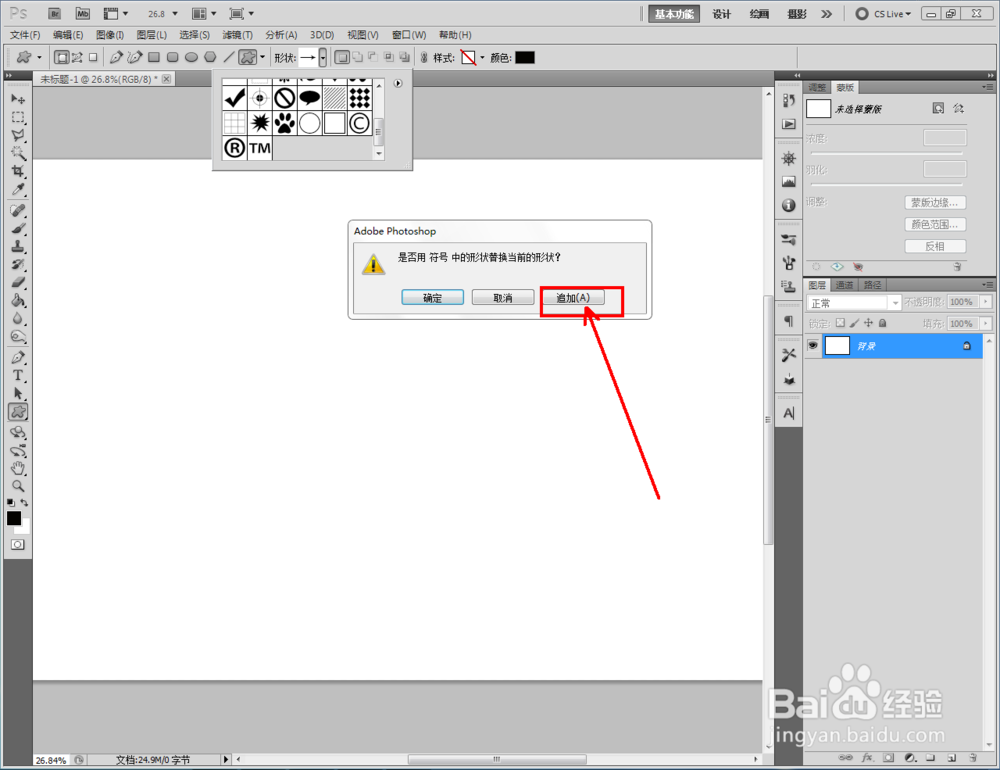Open the 图层(L) menu
The width and height of the screenshot is (1000, 770).
(x=152, y=34)
